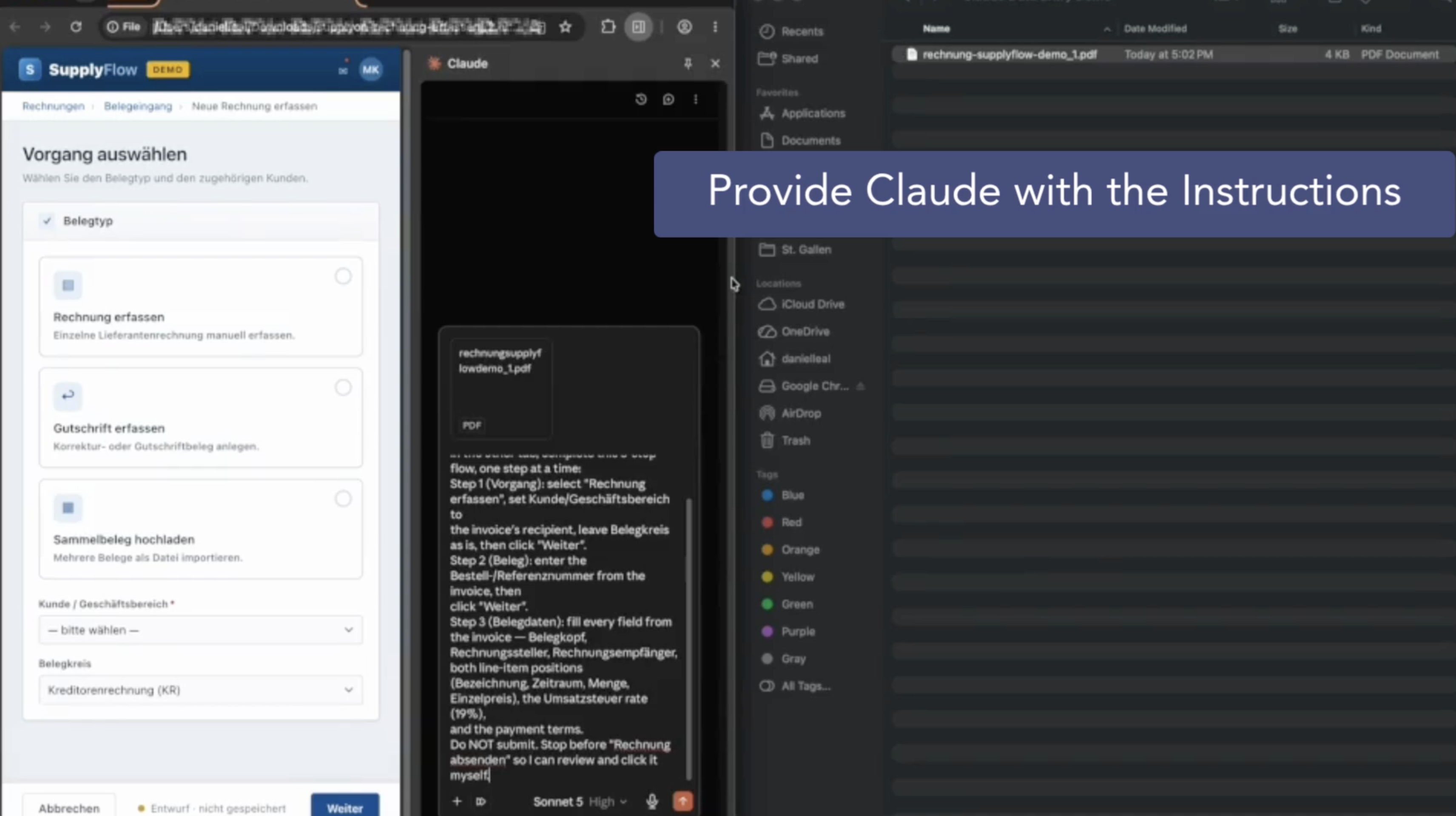The height and width of the screenshot is (816, 1456).
Task: Open Trash in Finder sidebar
Action: (x=785, y=441)
